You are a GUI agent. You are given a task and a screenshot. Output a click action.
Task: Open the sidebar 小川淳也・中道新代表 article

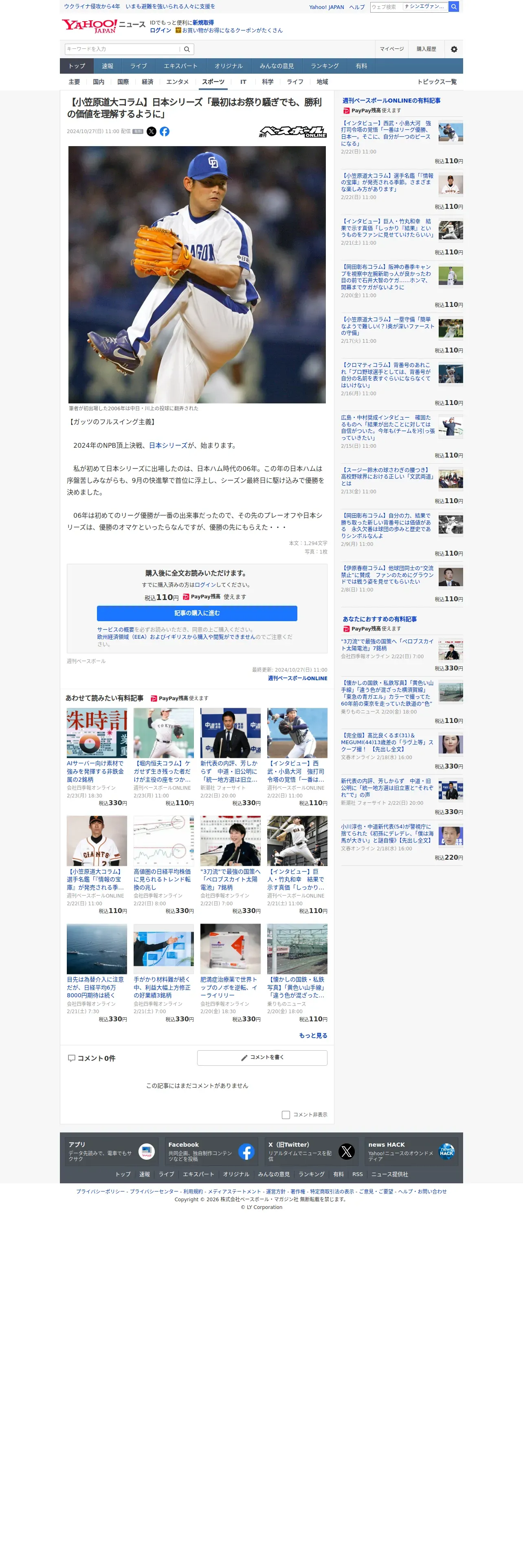tap(387, 834)
